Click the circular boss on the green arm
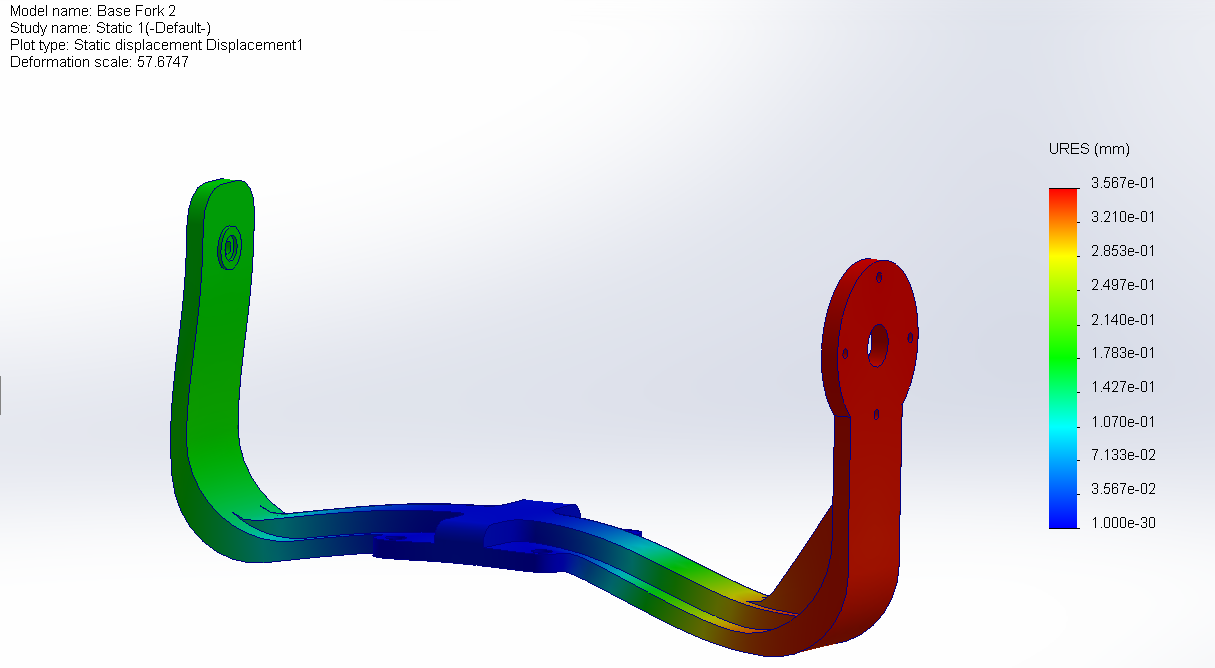1215x668 pixels. coord(229,247)
